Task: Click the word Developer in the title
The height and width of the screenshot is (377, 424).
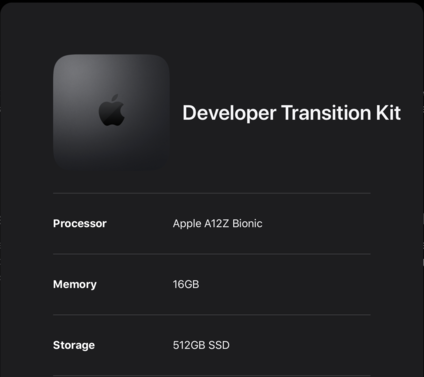Action: click(x=229, y=113)
